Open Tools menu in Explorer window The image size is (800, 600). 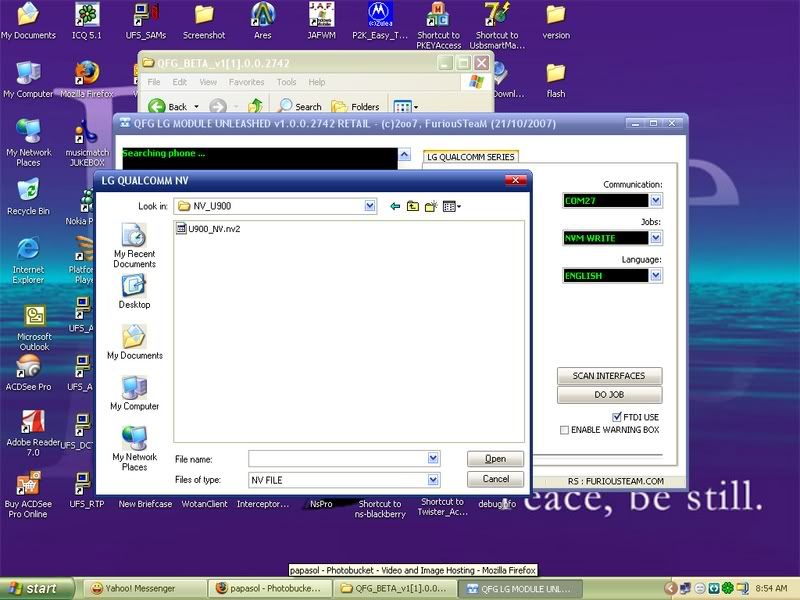point(286,82)
